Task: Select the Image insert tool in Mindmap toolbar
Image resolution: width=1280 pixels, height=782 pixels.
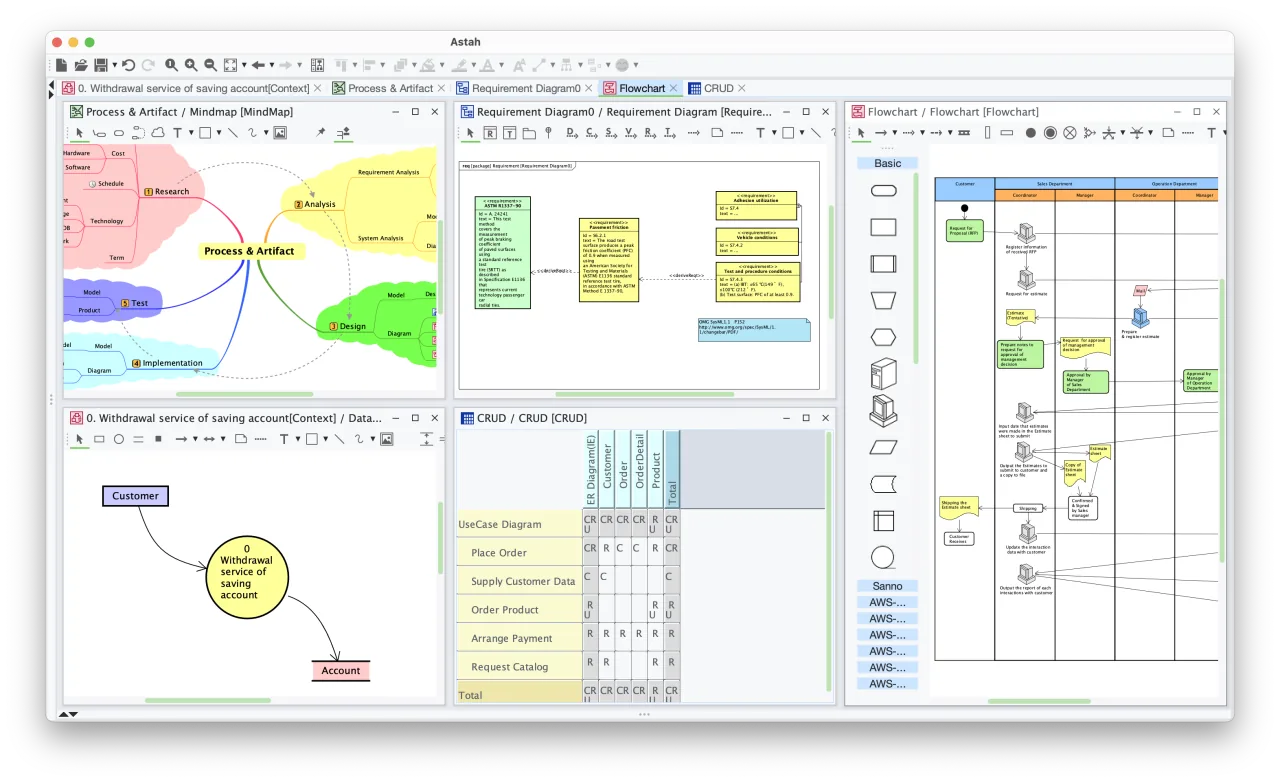Action: 280,132
